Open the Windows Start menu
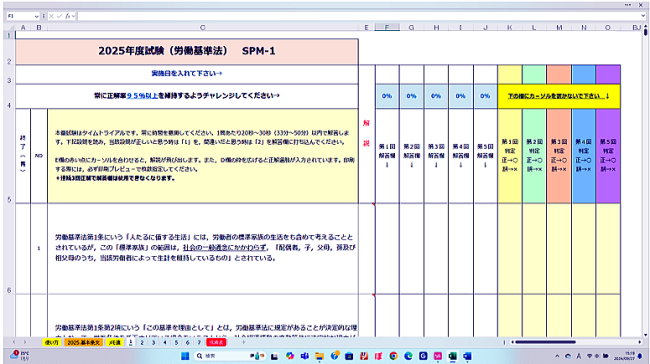 pos(185,356)
